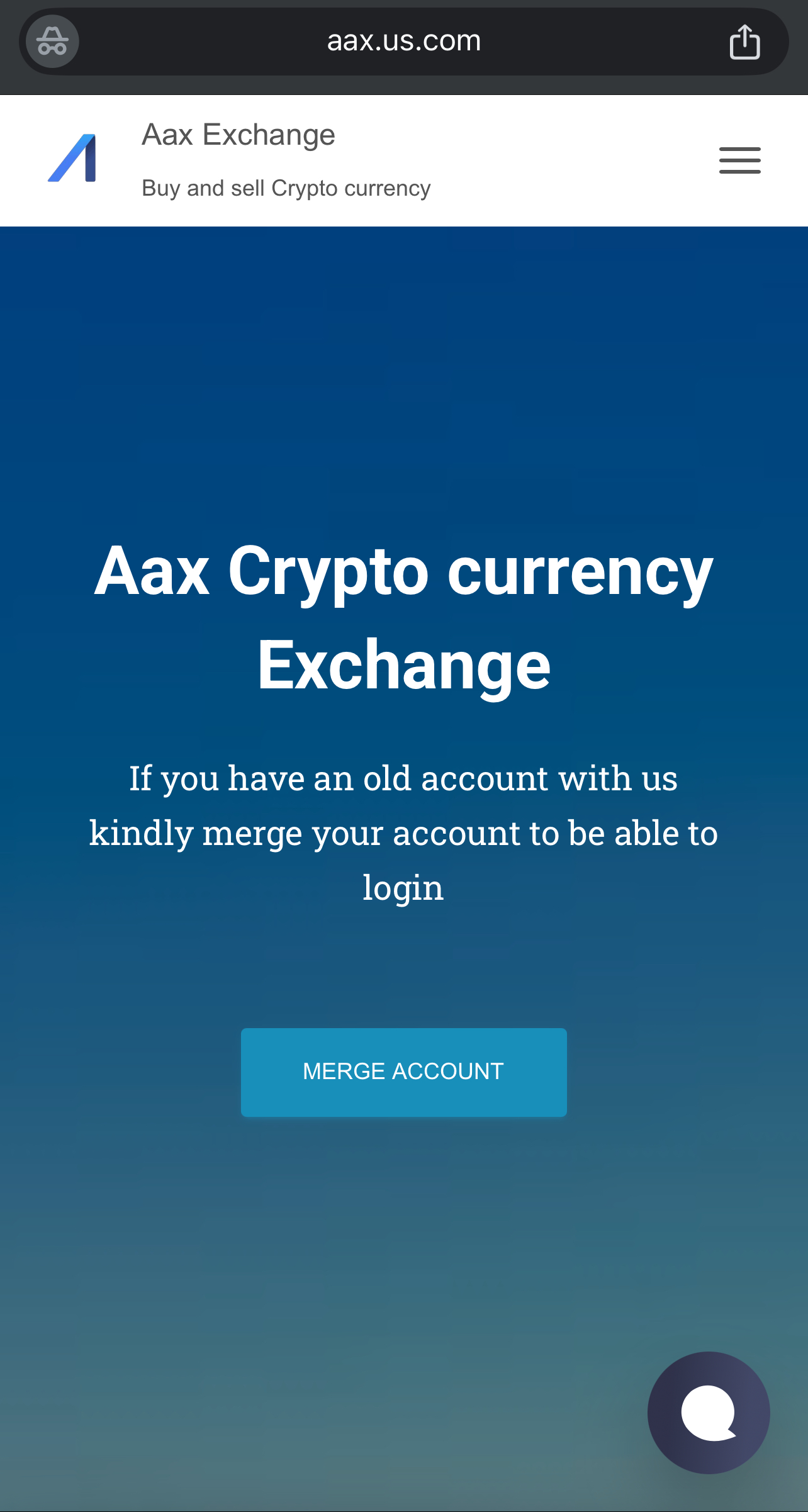Open the share sheet icon
The width and height of the screenshot is (808, 1512).
[744, 42]
